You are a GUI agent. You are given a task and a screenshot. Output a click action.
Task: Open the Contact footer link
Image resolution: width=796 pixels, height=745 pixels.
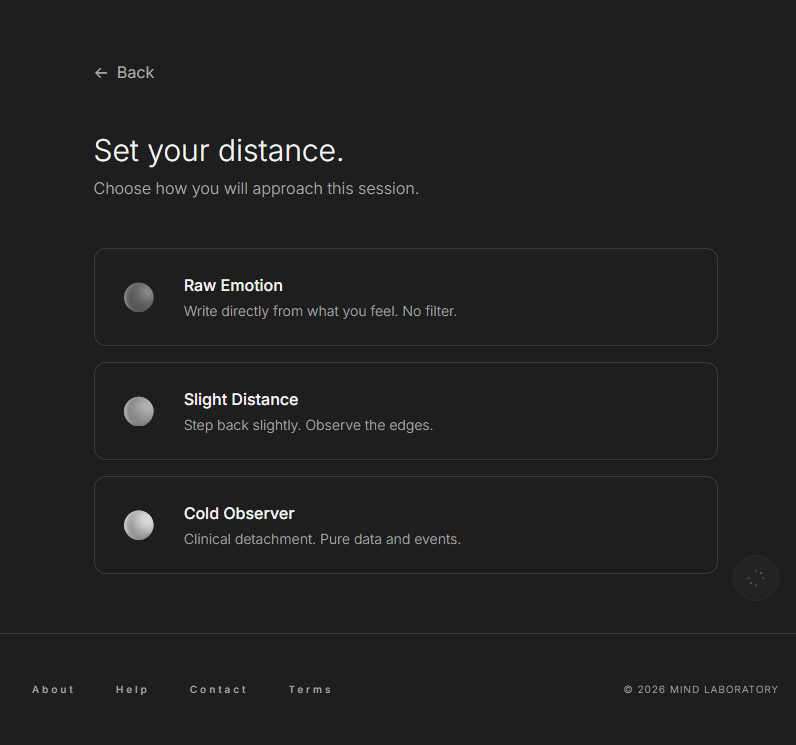click(218, 689)
